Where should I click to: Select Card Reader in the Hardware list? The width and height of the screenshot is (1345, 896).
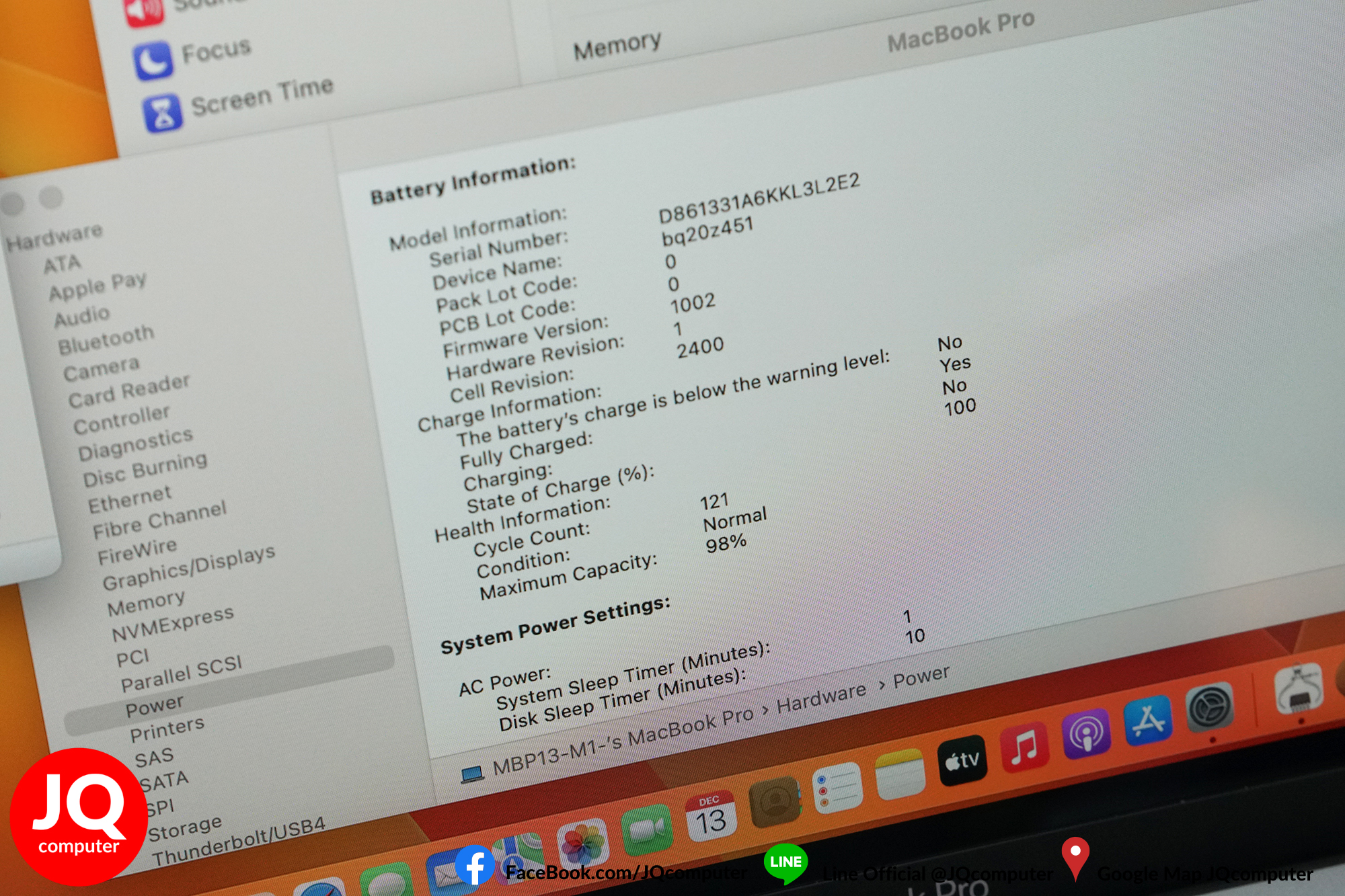129,391
